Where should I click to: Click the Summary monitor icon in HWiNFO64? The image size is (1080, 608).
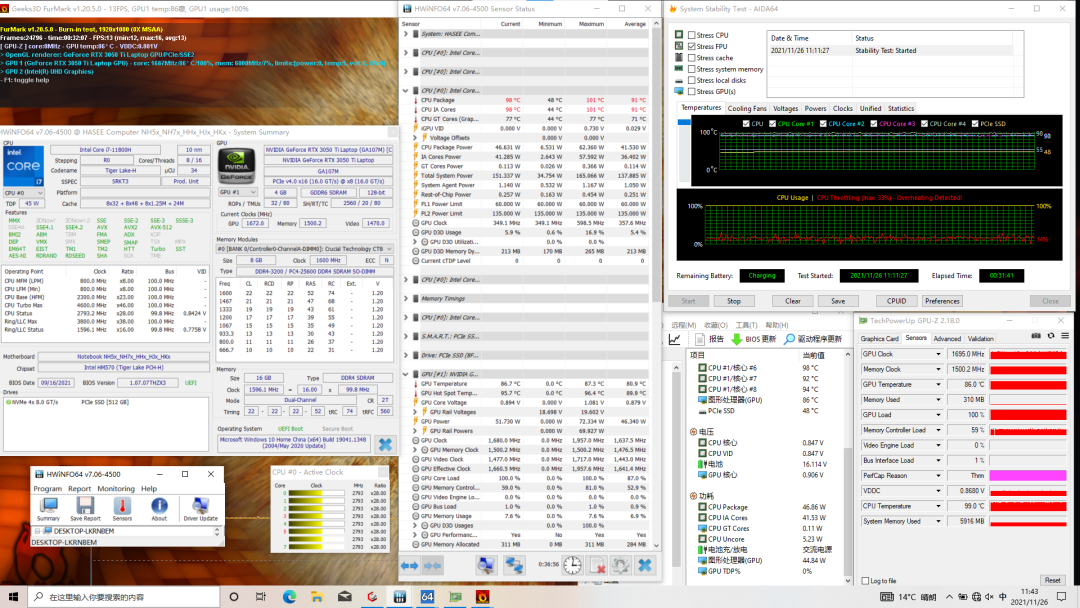pos(48,507)
